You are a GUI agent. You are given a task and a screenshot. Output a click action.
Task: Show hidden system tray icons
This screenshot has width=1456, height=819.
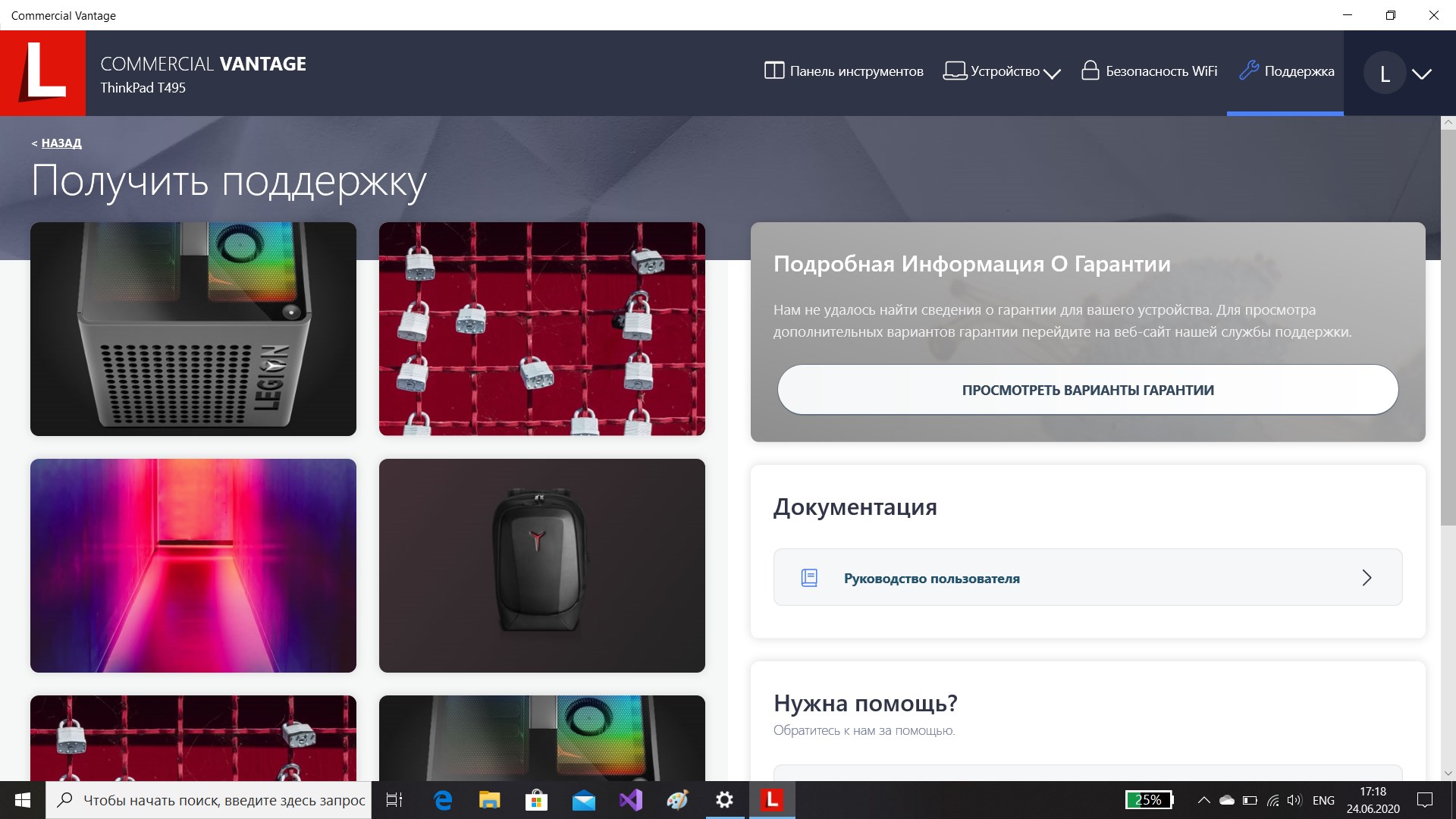click(x=1203, y=800)
